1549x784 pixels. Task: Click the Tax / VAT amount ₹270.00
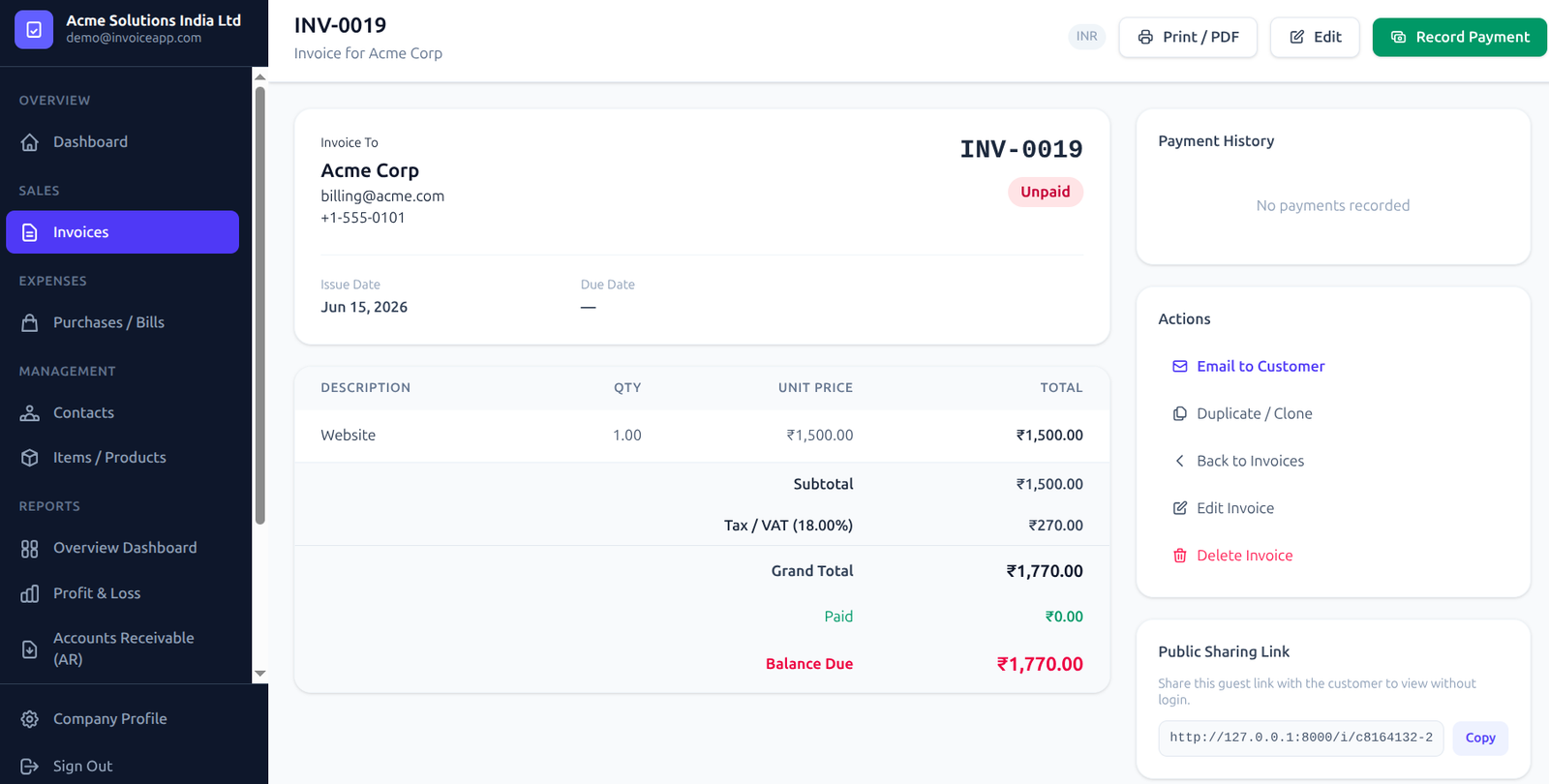1055,526
